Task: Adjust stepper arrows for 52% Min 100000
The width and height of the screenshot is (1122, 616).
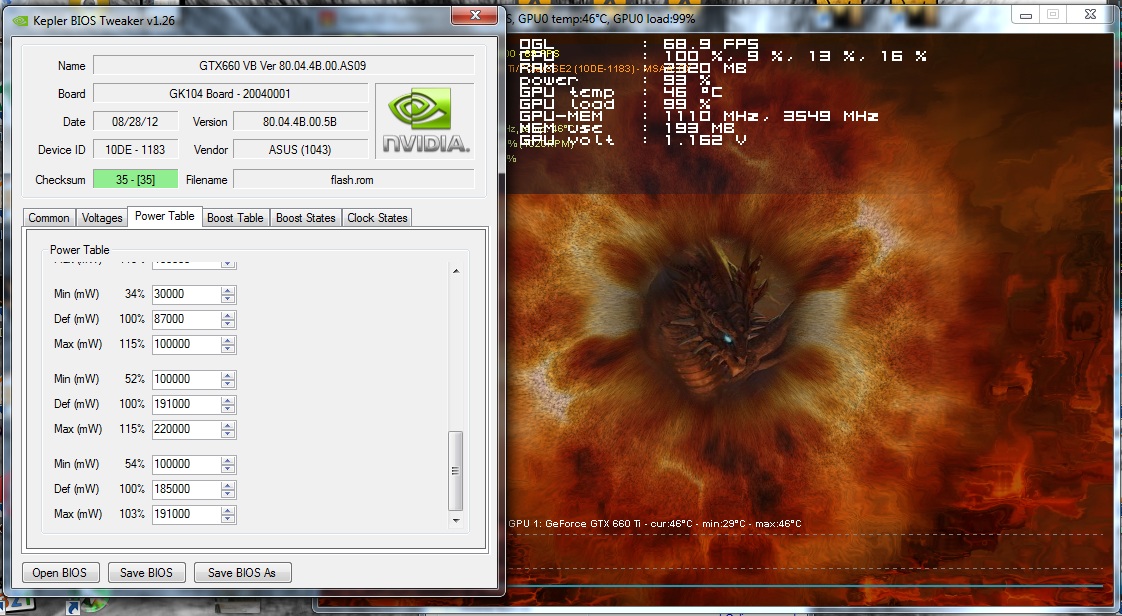Action: pyautogui.click(x=228, y=379)
